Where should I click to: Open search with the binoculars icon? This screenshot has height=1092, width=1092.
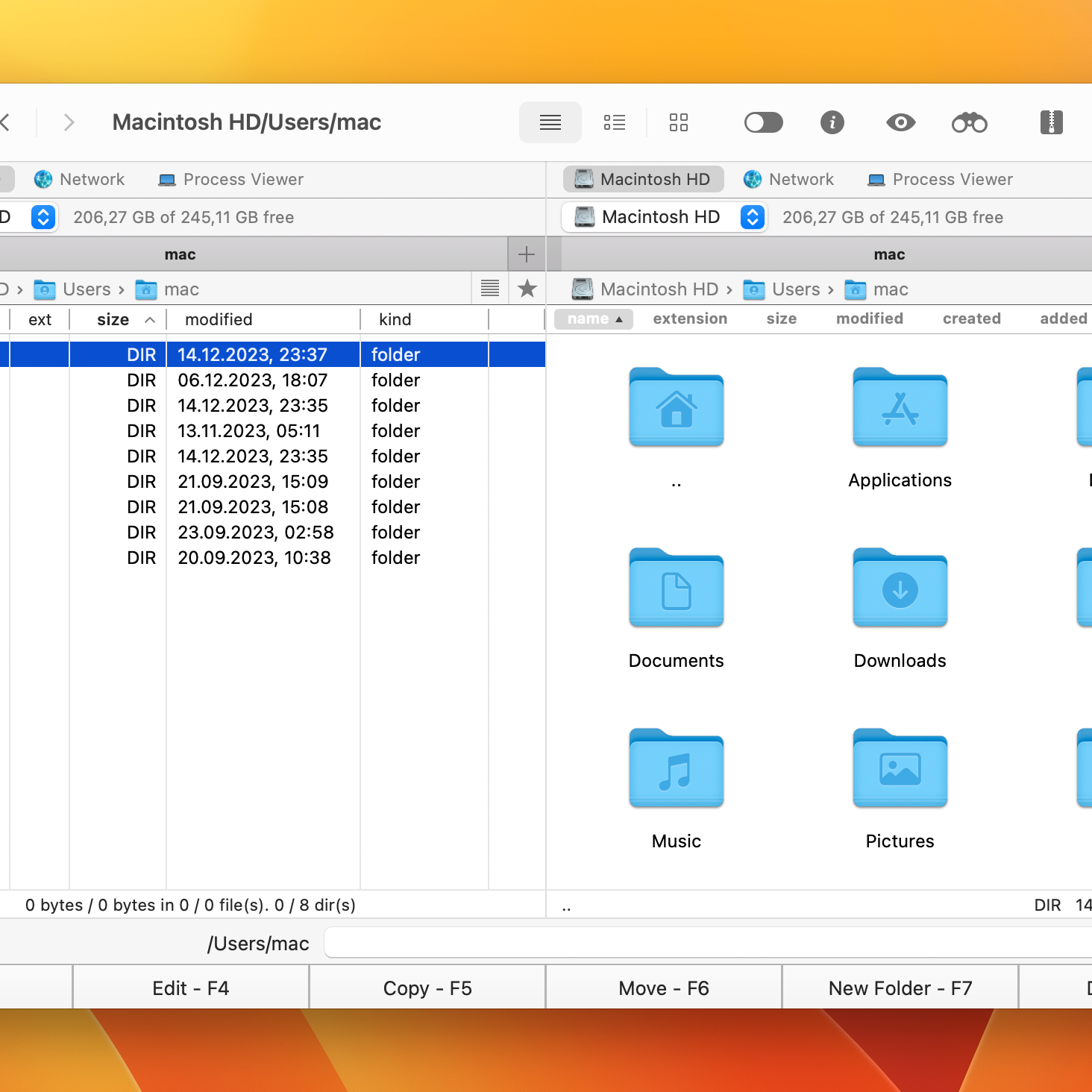970,122
